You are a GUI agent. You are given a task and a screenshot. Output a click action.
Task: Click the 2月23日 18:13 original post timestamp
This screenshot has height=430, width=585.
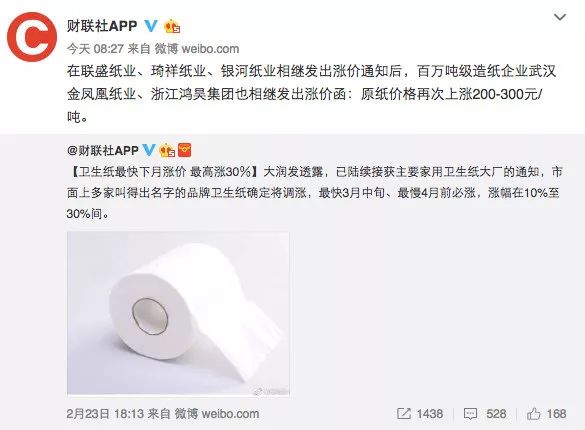[105, 414]
